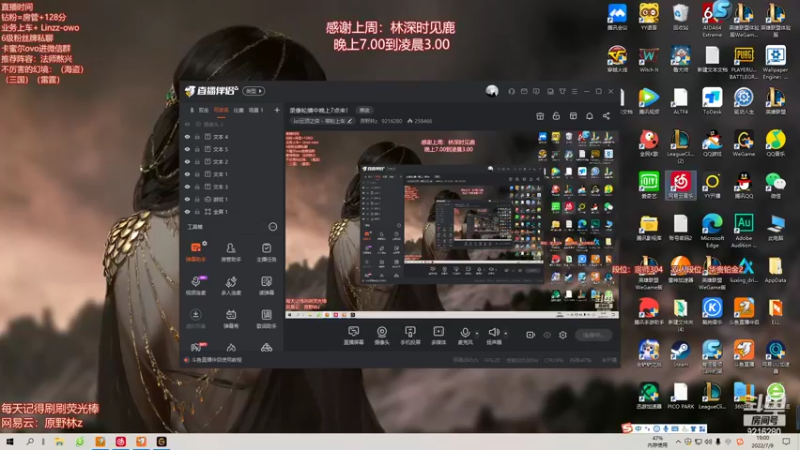Open taskbar search
This screenshot has width=800, height=450.
click(30, 441)
